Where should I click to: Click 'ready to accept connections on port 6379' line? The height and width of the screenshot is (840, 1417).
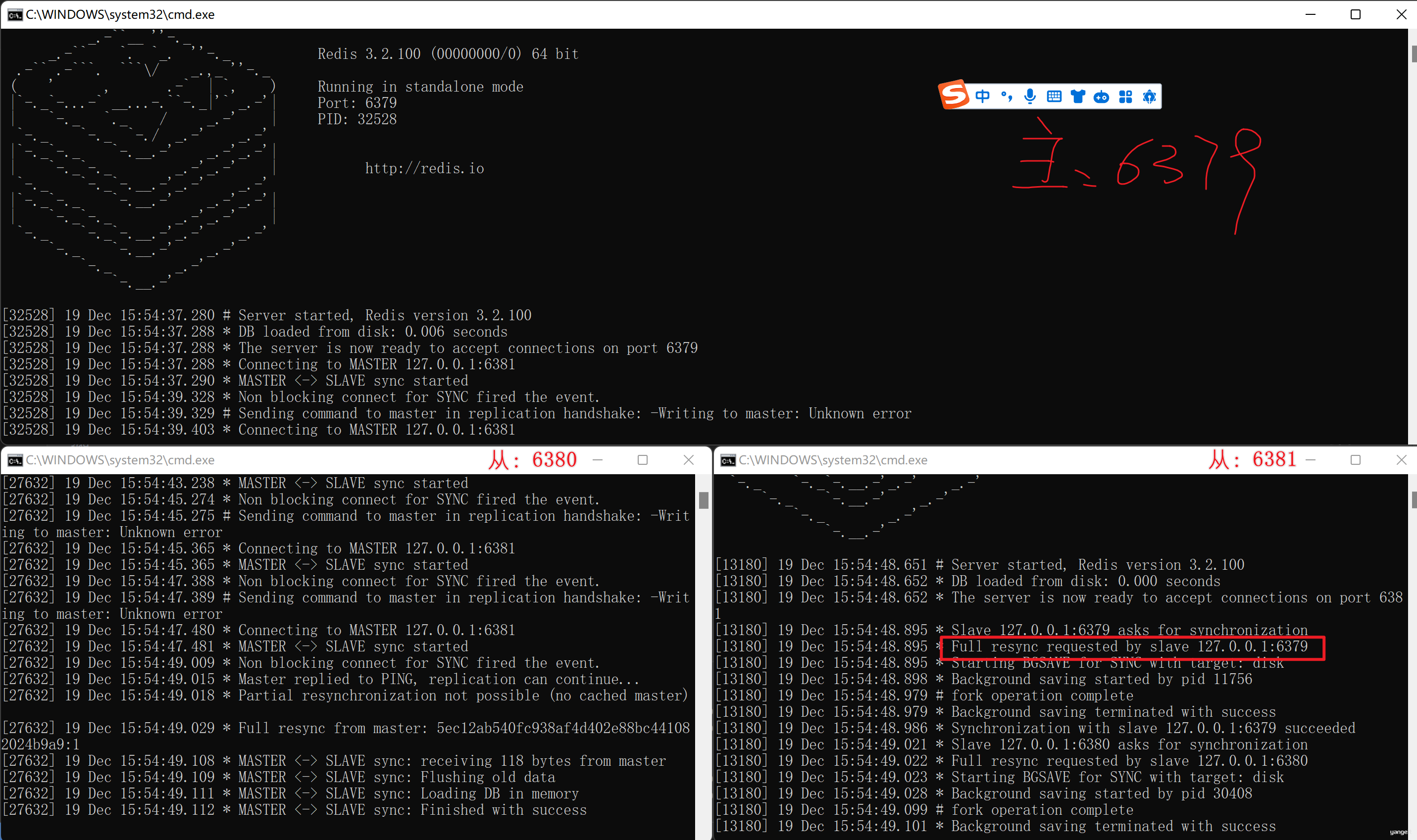point(349,348)
